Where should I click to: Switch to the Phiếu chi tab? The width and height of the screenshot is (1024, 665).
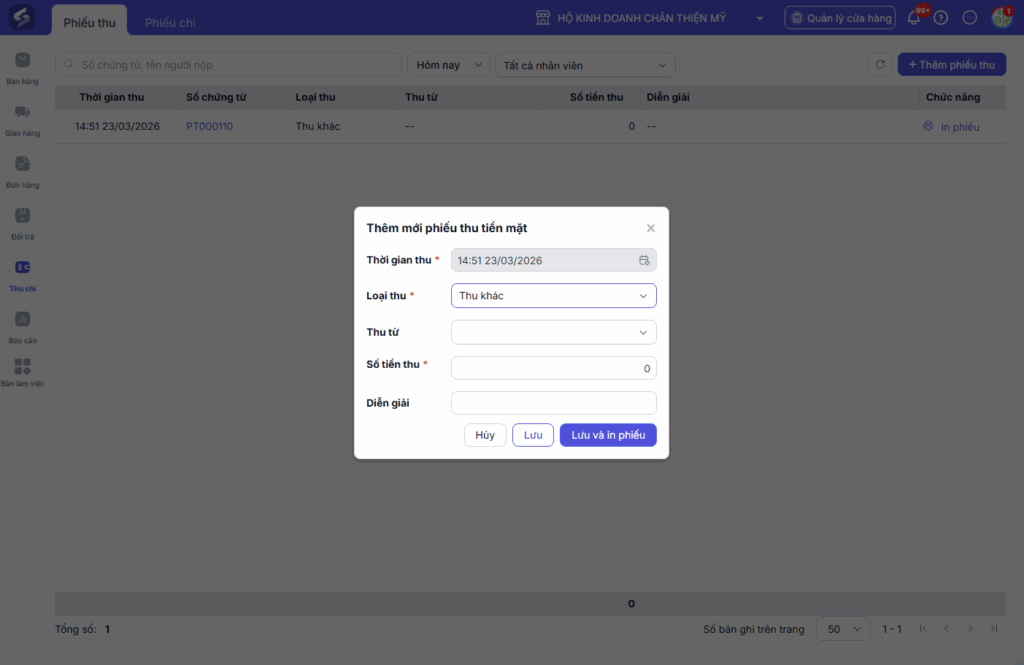click(170, 22)
